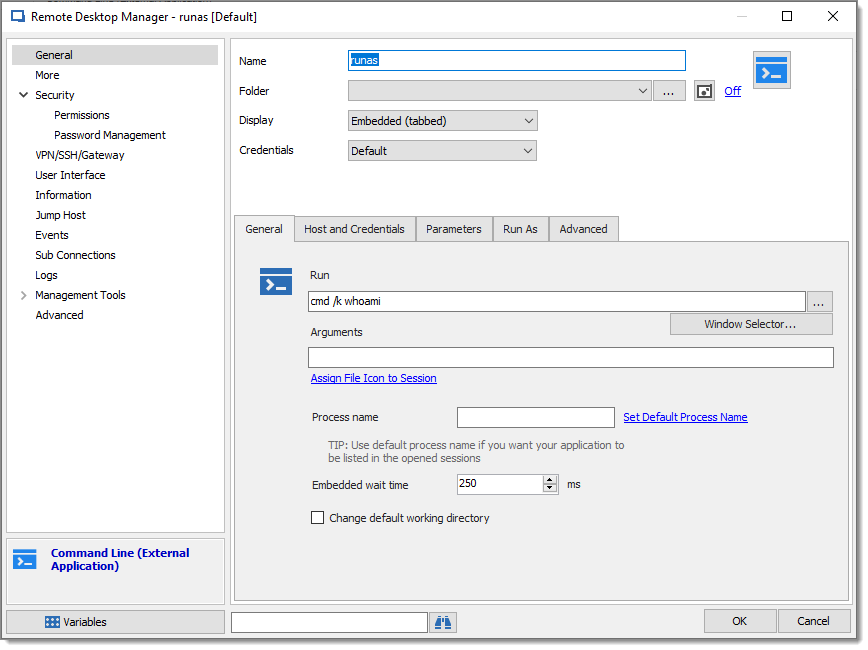Click the Remote Desktop Manager title bar icon

click(18, 17)
